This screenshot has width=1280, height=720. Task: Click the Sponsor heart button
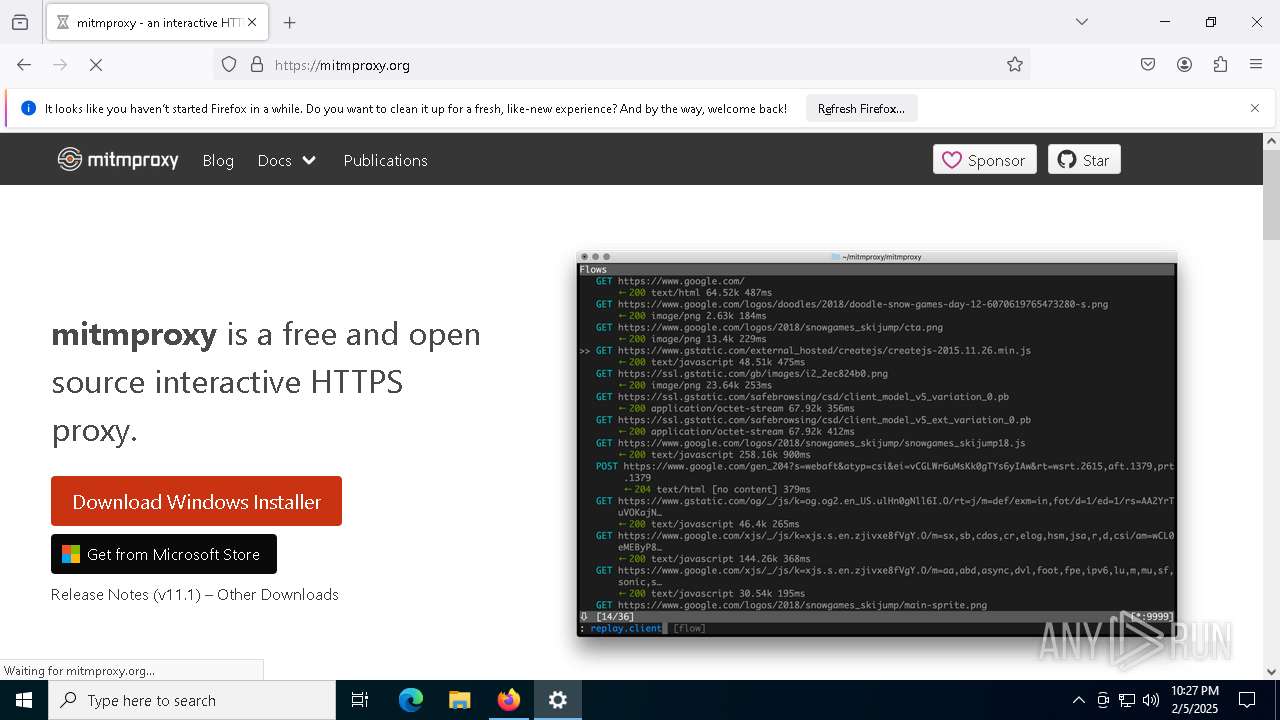(x=984, y=160)
